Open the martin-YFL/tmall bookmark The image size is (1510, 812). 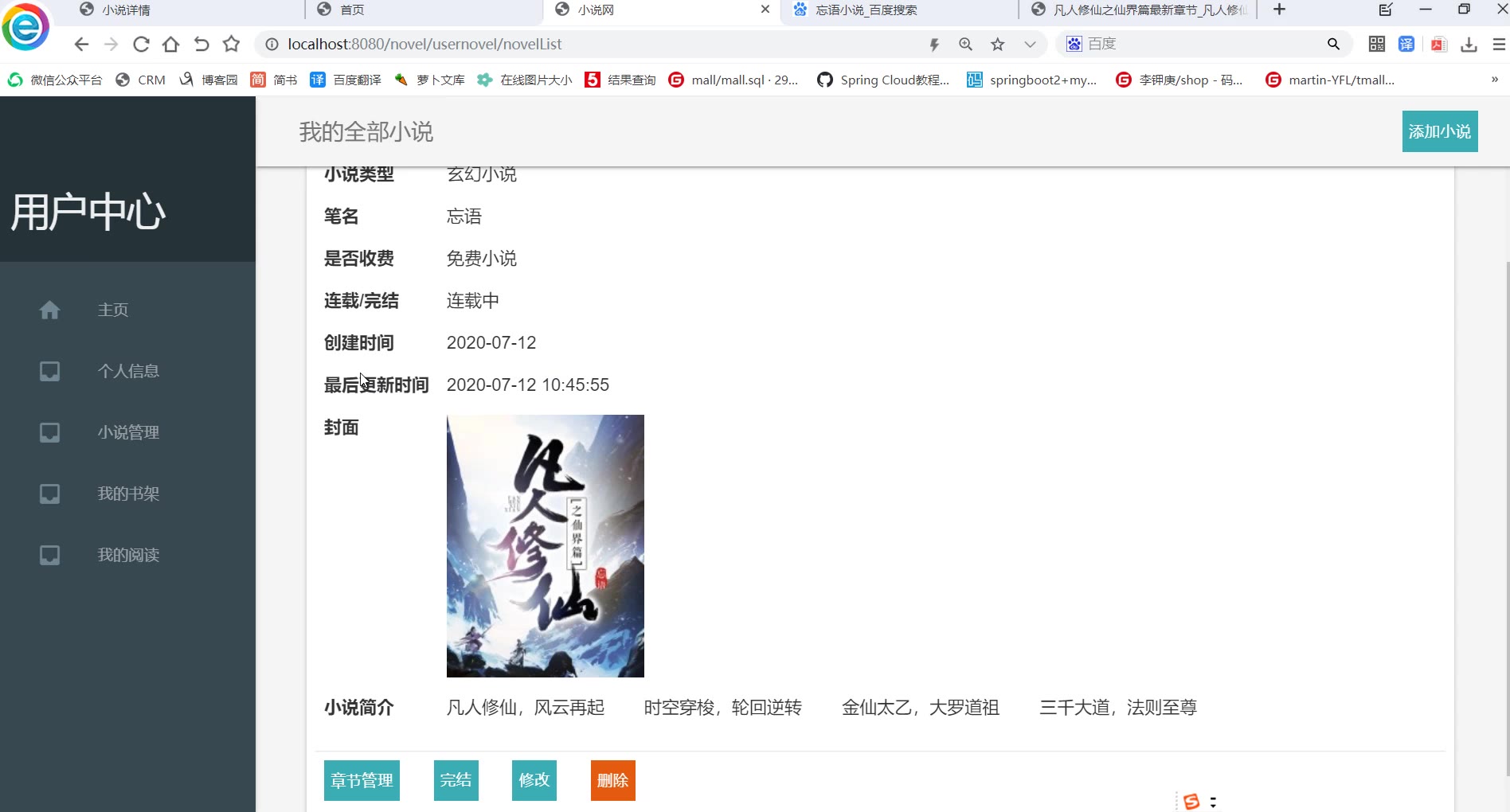pos(1330,80)
